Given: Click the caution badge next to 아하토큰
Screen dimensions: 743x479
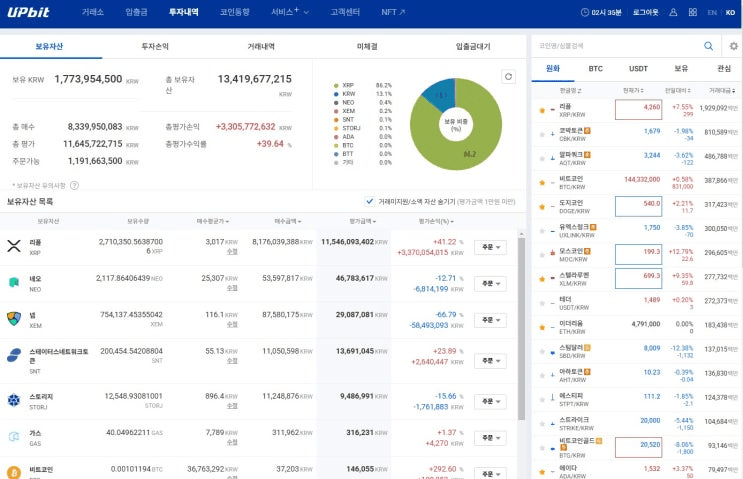Looking at the screenshot, I should (x=588, y=371).
